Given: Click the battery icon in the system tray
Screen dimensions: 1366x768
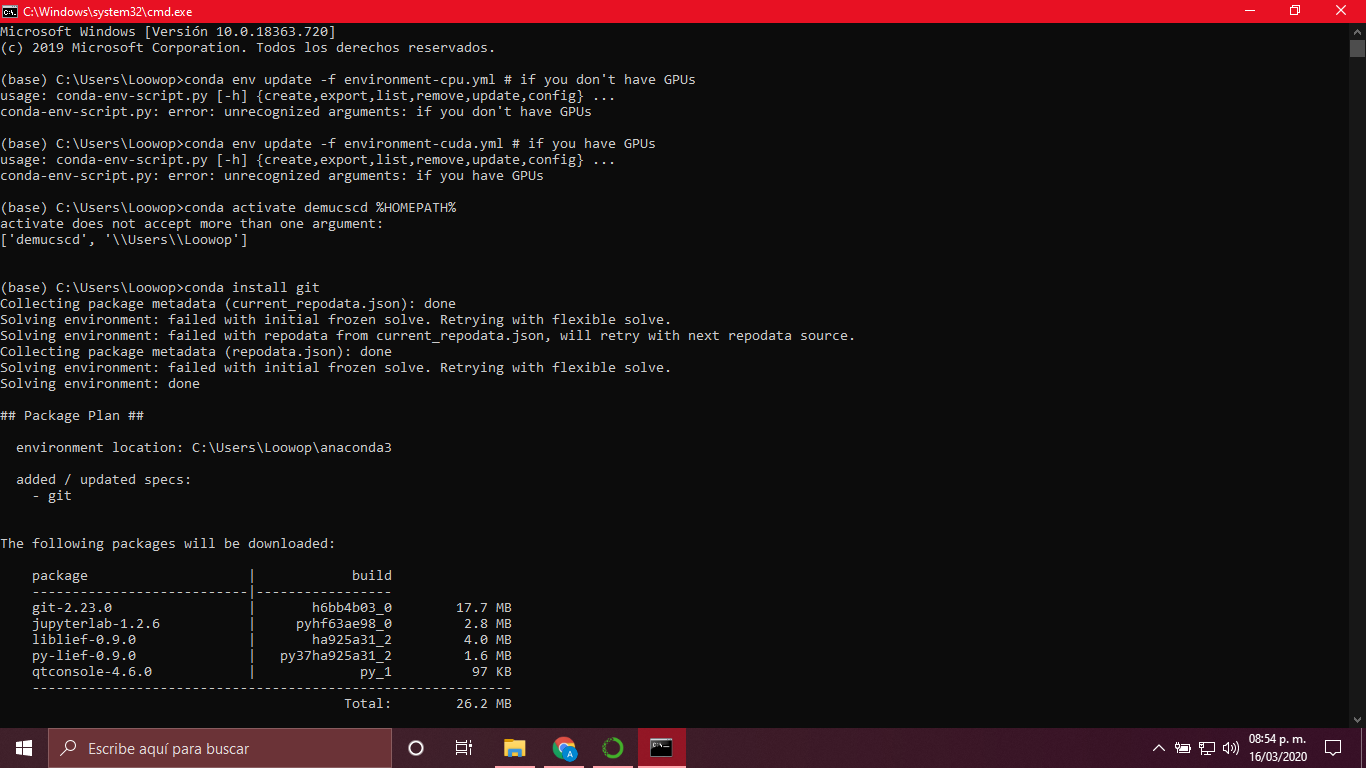Looking at the screenshot, I should tap(1183, 748).
